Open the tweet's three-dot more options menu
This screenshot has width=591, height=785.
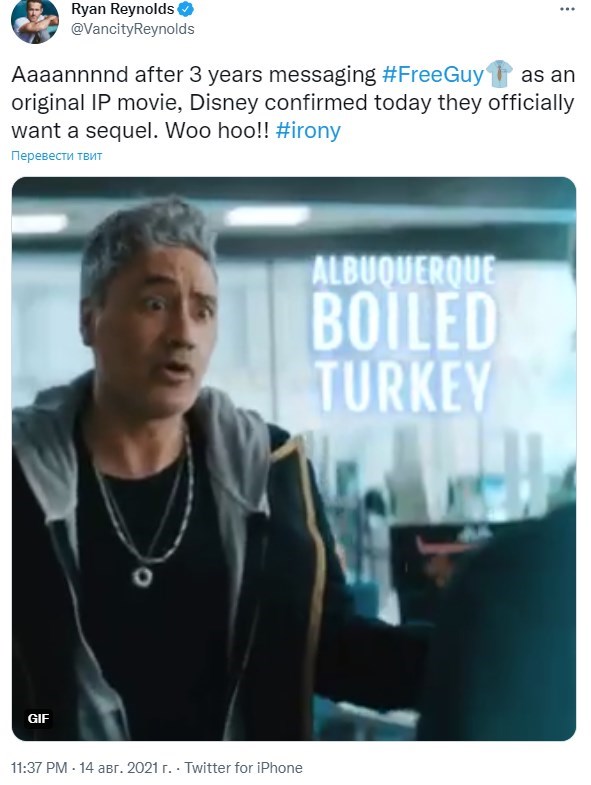(567, 10)
